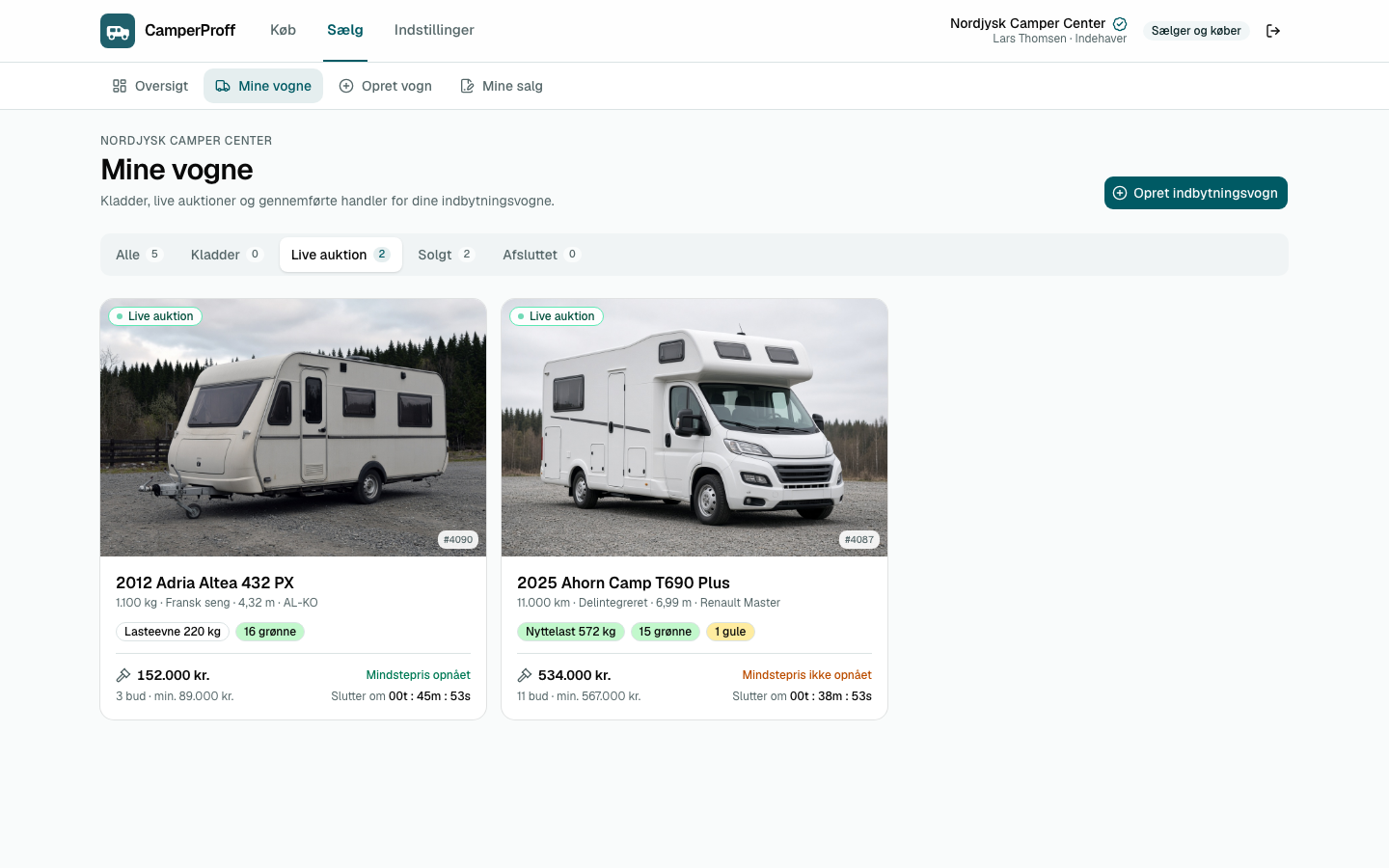
Task: Click the Opret indbytningsvogn button
Action: 1196,193
